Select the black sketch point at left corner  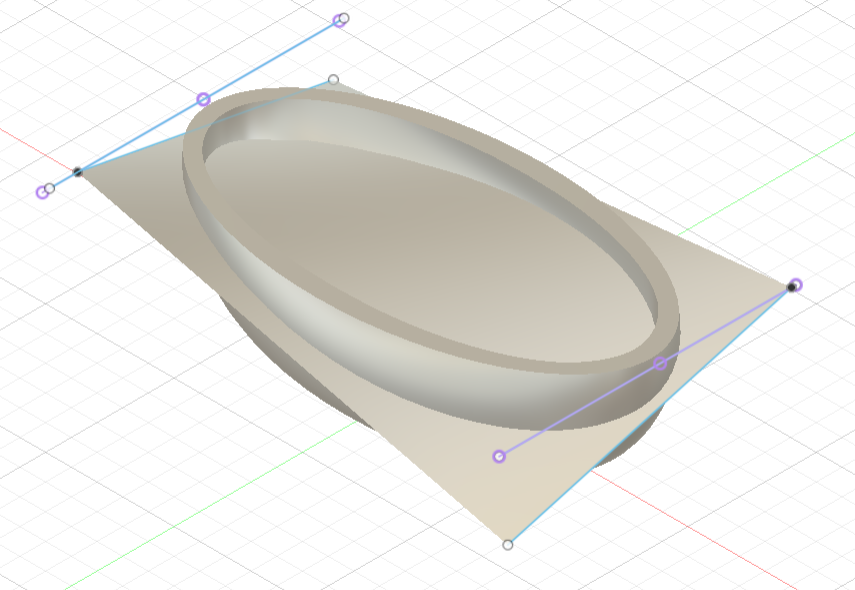(x=78, y=172)
